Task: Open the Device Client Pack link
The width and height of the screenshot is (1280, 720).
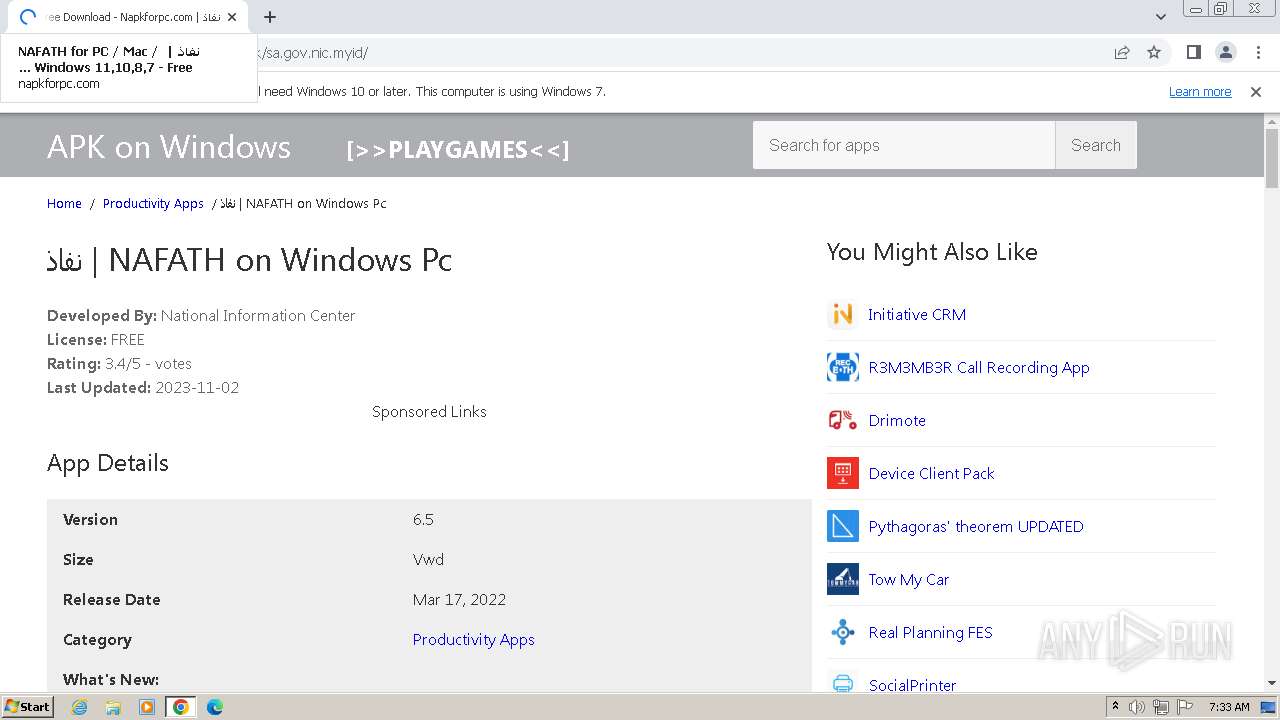Action: (932, 473)
